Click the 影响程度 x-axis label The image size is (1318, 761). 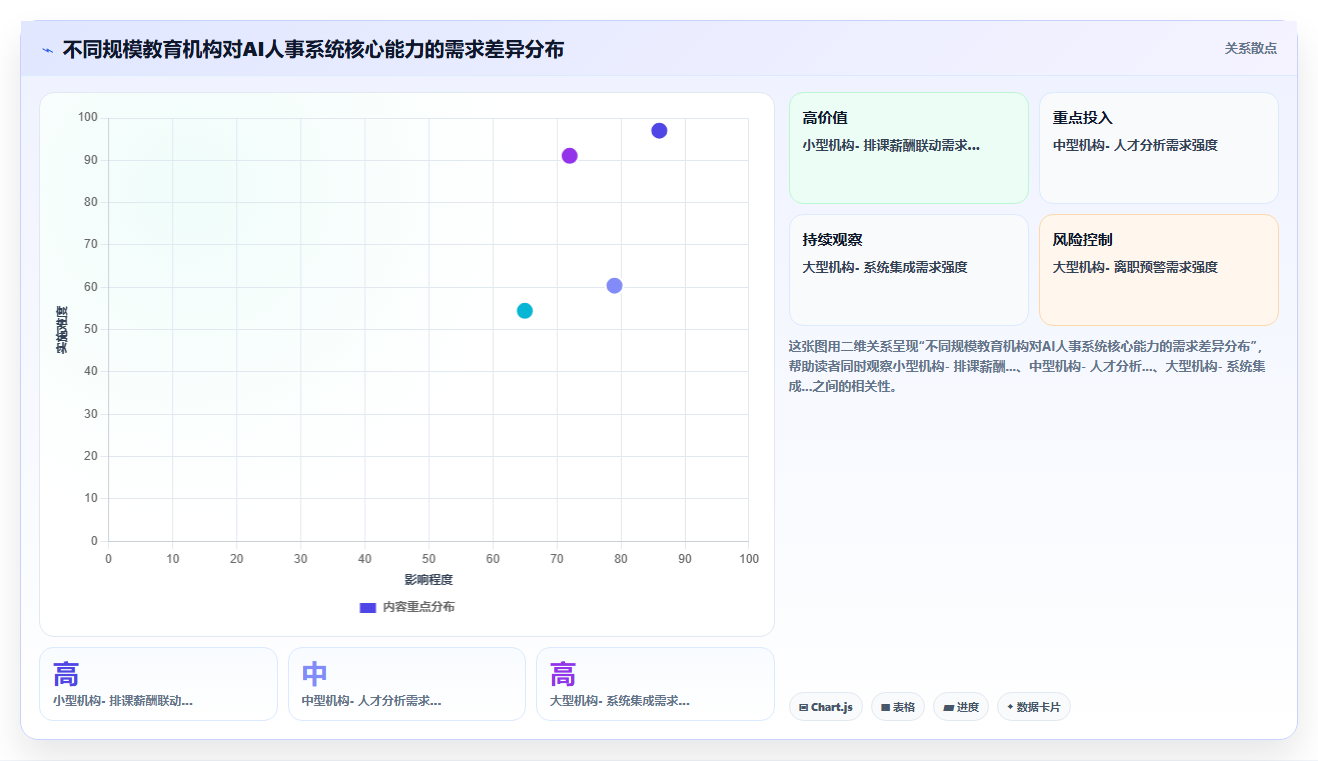tap(429, 580)
